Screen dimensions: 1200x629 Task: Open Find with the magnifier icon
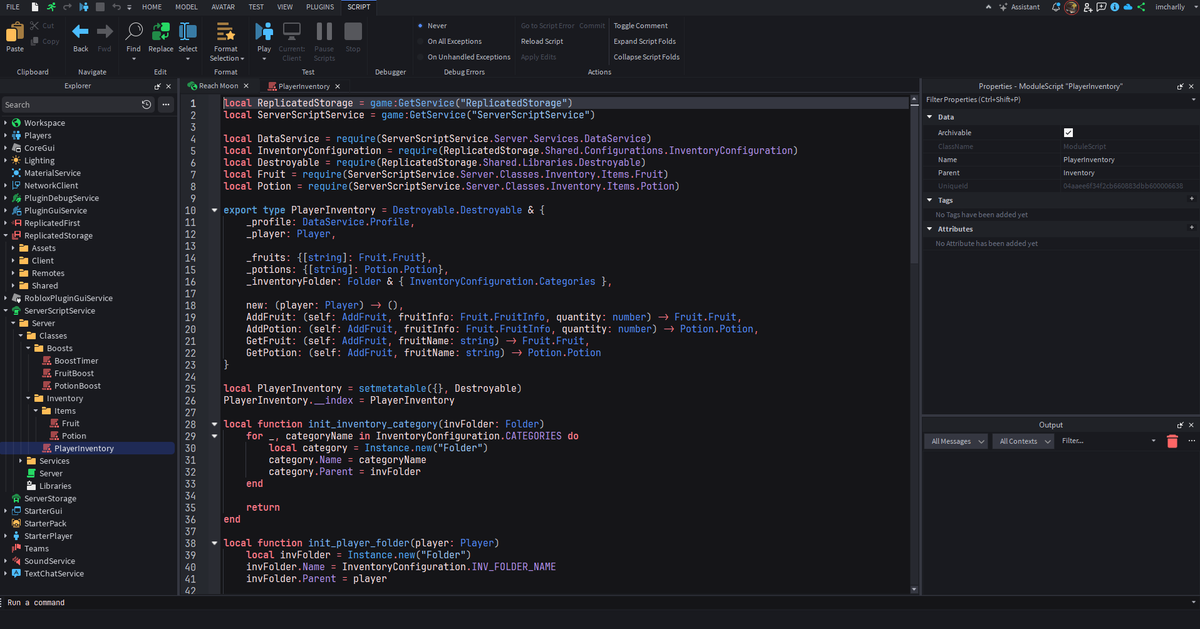pos(134,32)
